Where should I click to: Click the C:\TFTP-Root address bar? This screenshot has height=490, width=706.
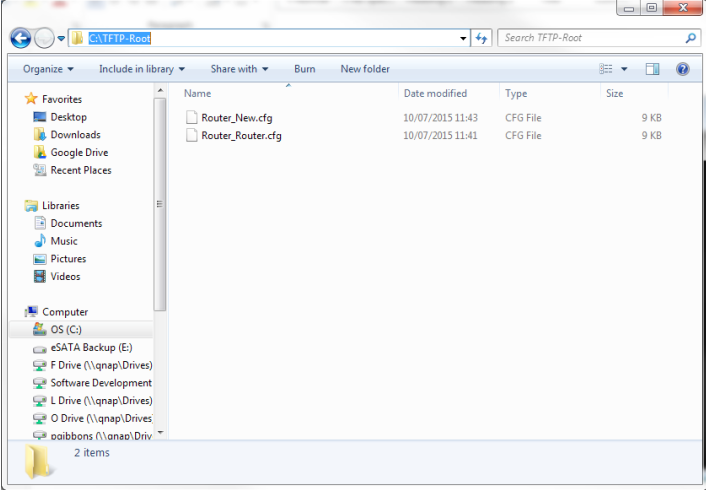(x=269, y=38)
